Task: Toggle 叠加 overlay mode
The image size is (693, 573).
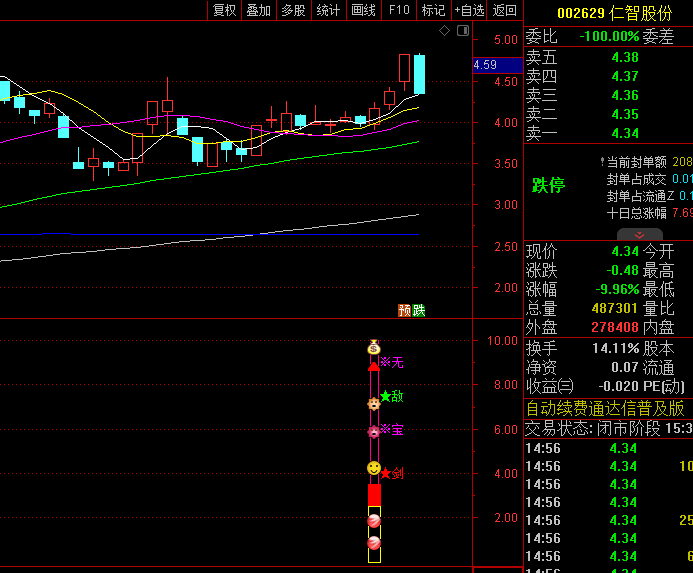Action: pyautogui.click(x=259, y=10)
